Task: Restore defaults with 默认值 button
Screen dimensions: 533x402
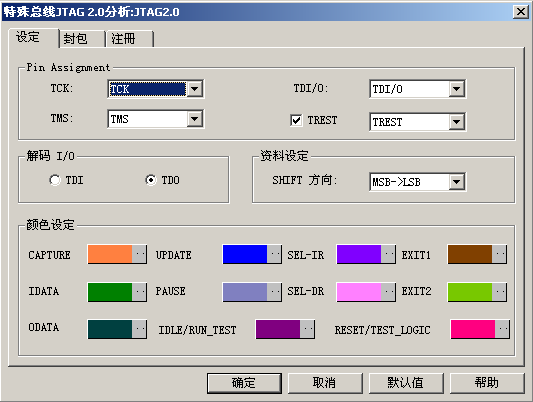Action: click(406, 383)
